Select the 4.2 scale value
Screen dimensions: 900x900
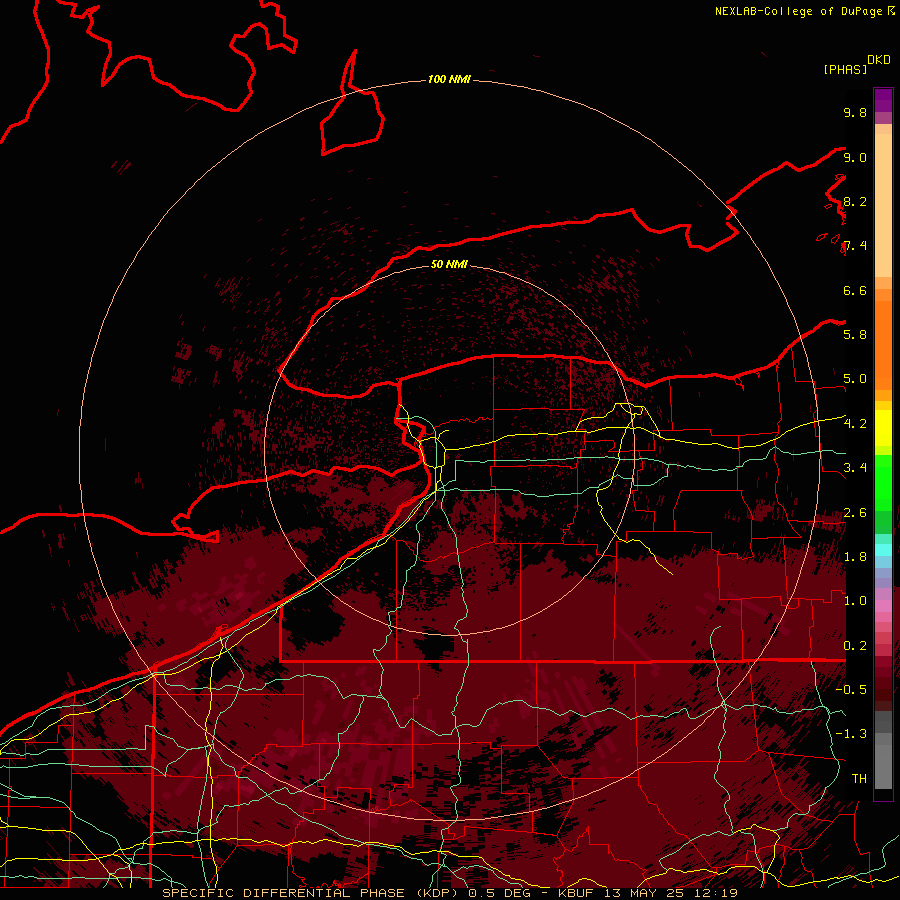(855, 424)
